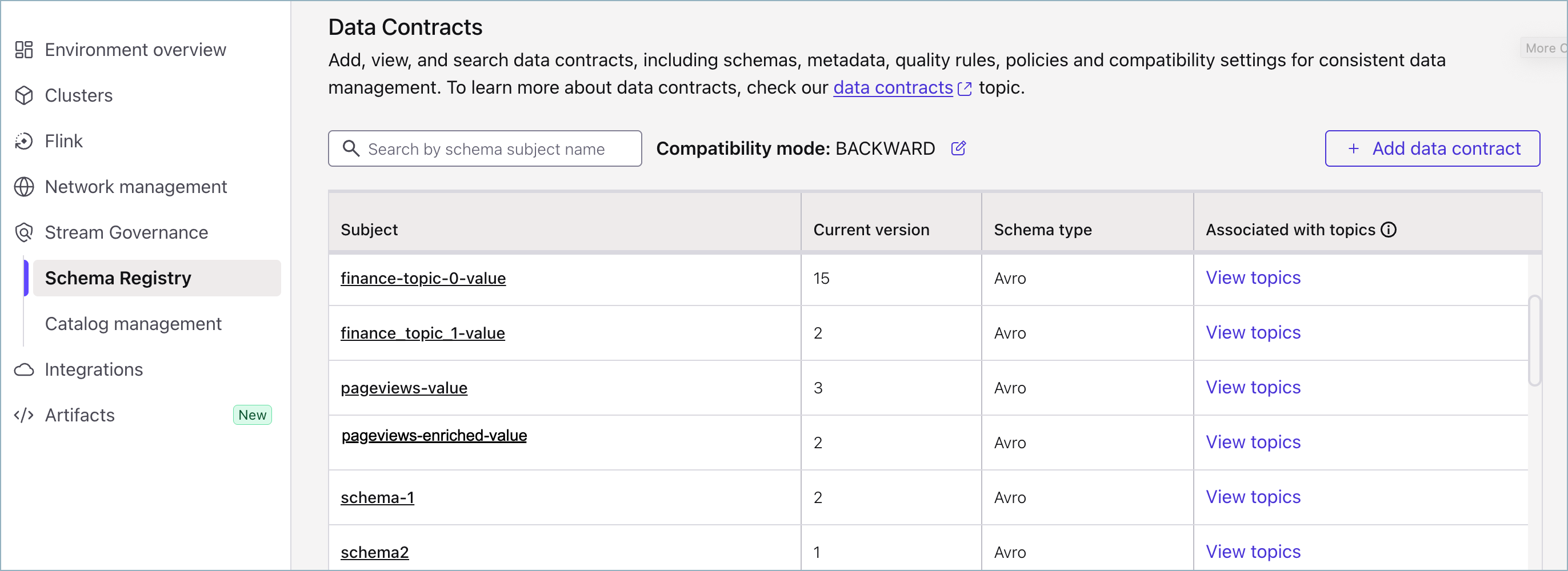The width and height of the screenshot is (1568, 571).
Task: Open Schema Registry in sidebar
Action: click(118, 278)
